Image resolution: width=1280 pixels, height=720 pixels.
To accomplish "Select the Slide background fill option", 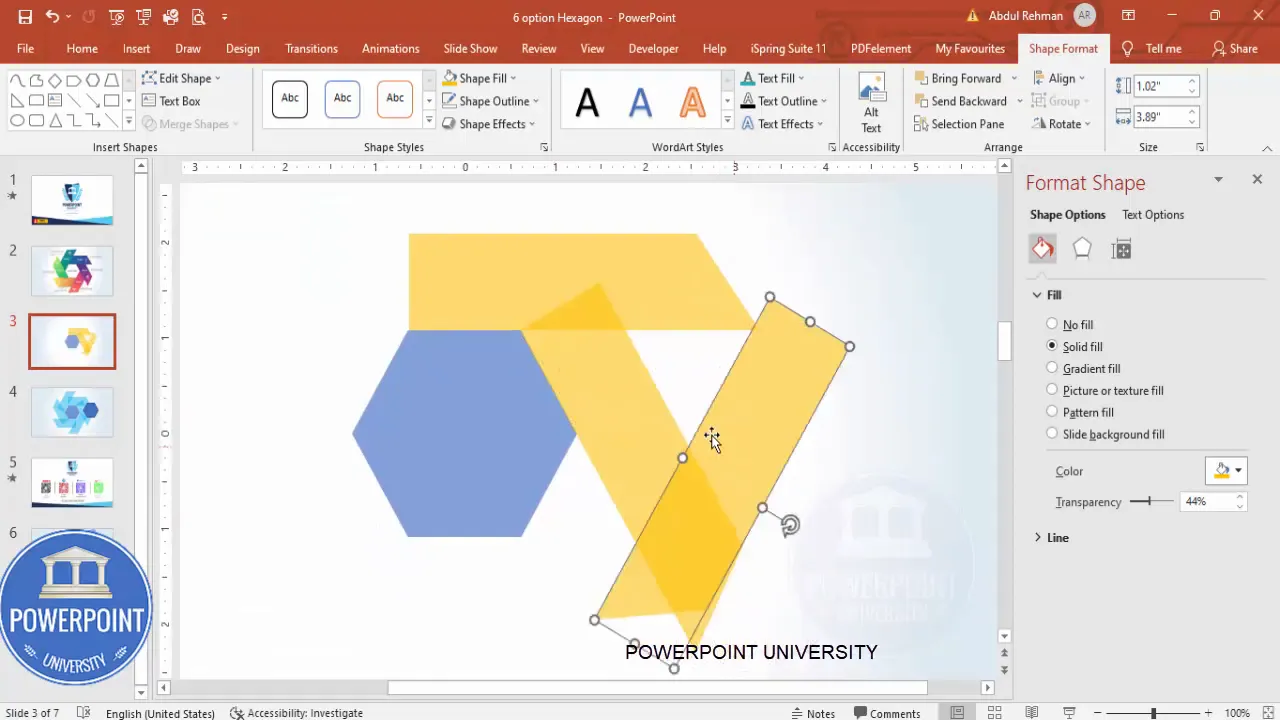I will pos(1052,434).
